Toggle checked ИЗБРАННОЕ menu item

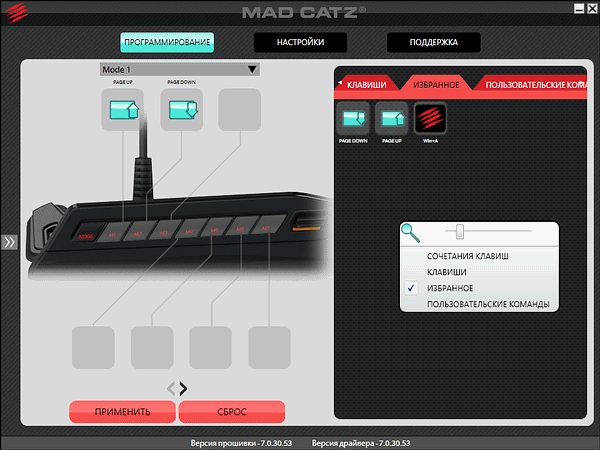[450, 288]
